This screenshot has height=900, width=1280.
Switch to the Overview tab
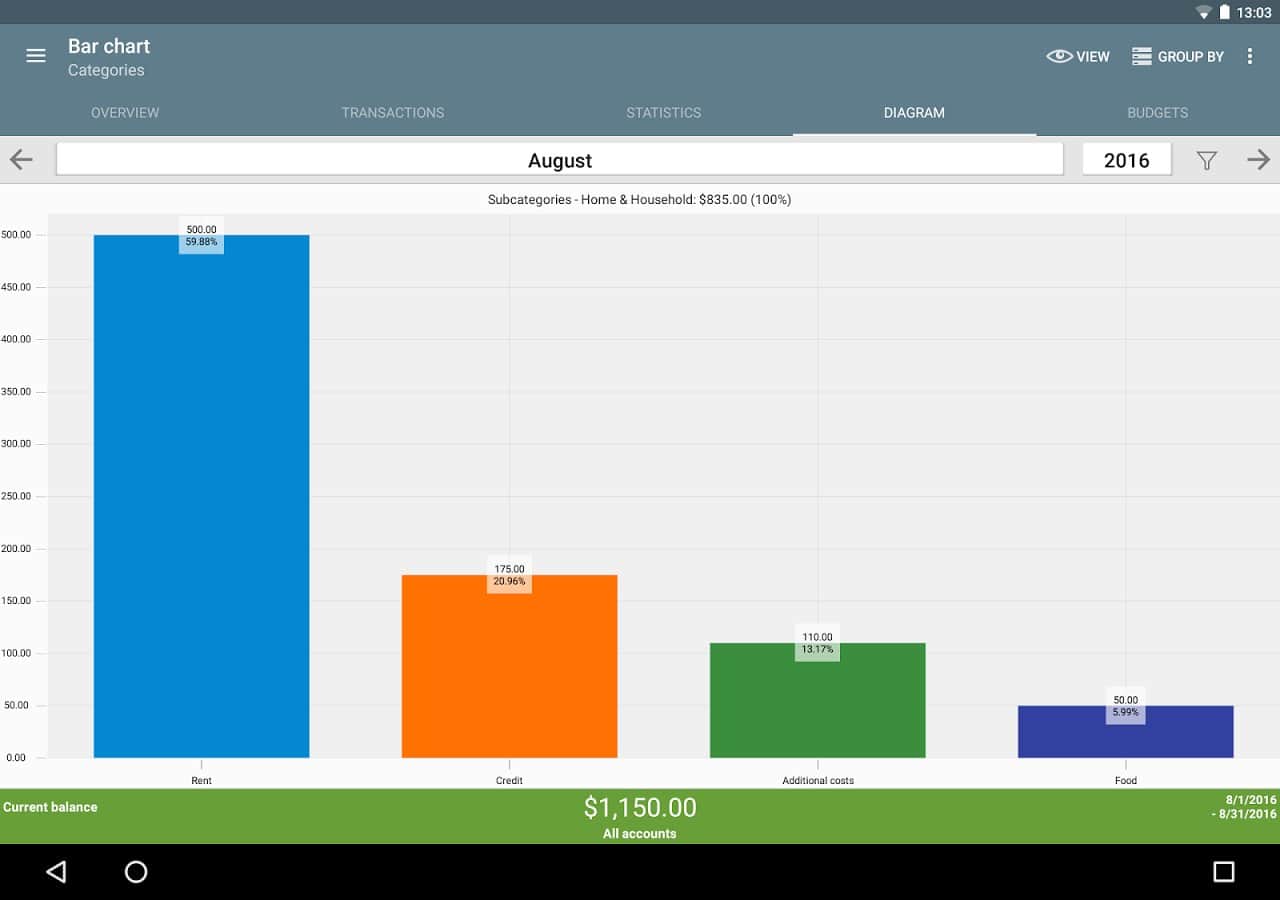125,113
